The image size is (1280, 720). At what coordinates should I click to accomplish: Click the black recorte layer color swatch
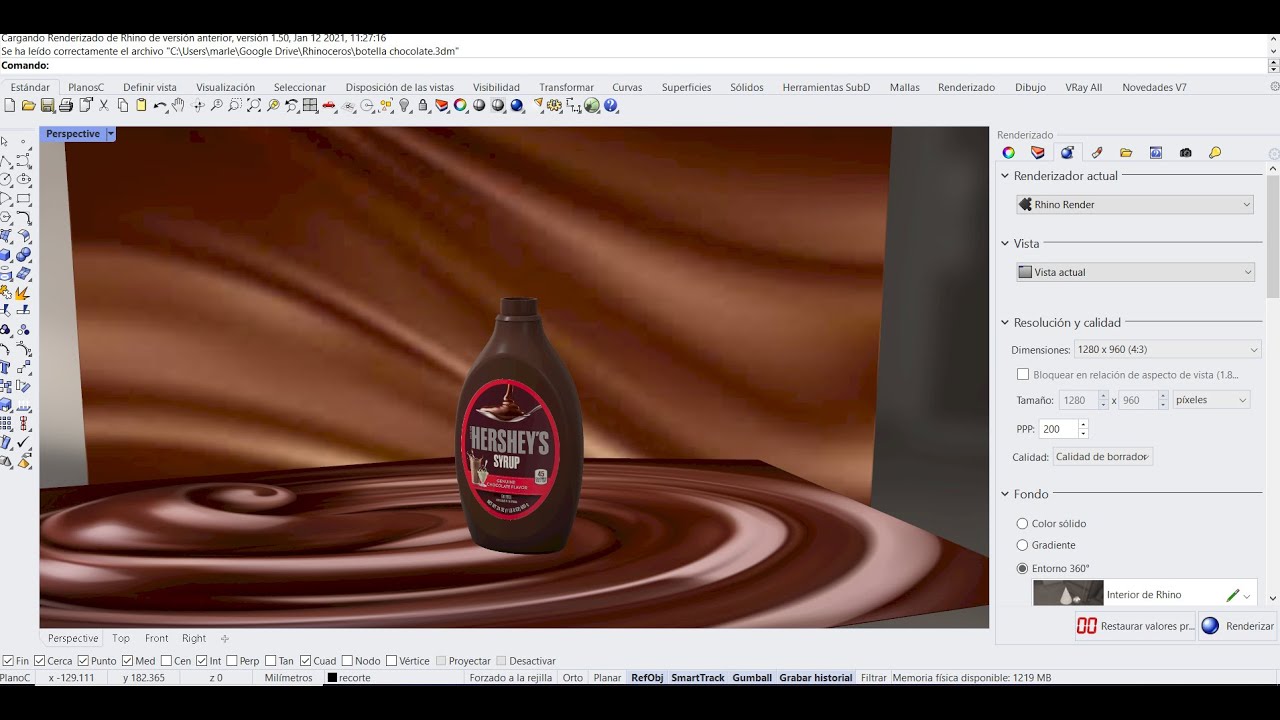click(332, 678)
